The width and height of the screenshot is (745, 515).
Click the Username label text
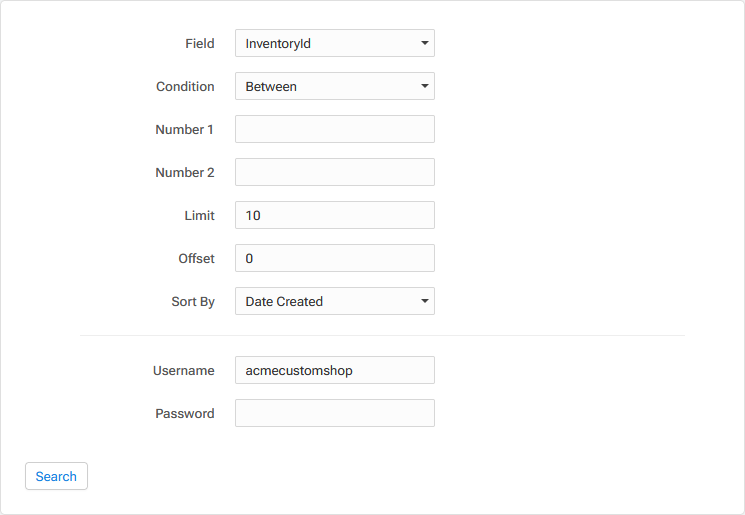coord(184,371)
